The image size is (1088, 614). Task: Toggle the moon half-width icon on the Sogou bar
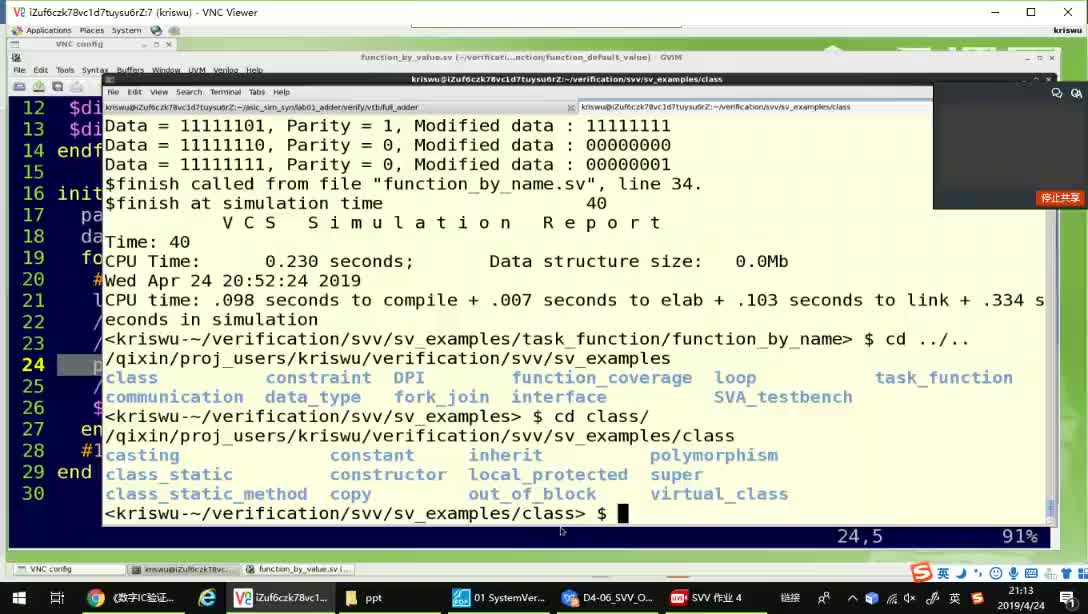[961, 573]
